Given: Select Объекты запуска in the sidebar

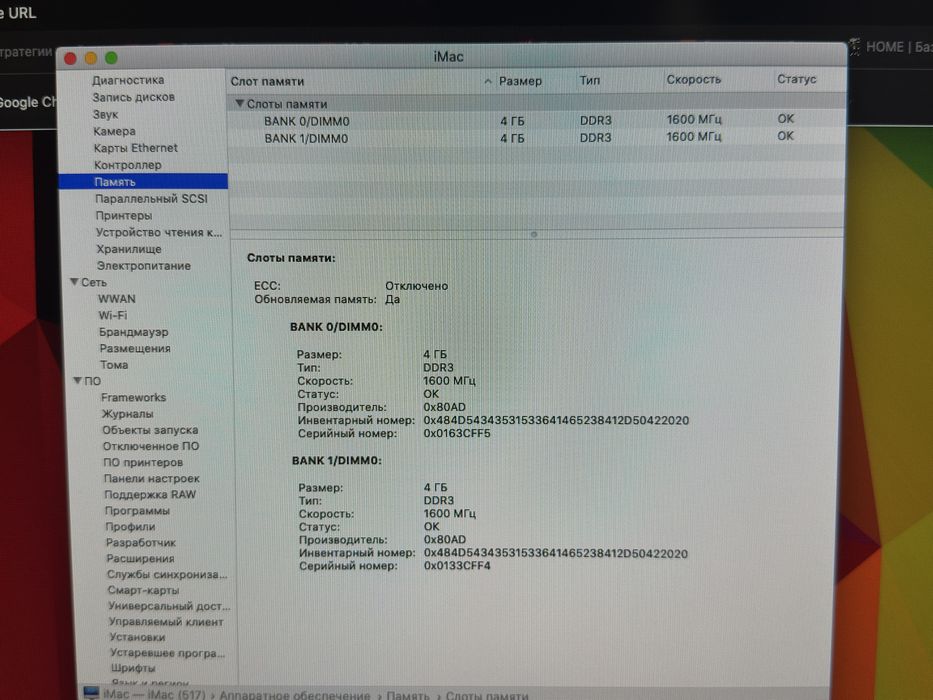Looking at the screenshot, I should tap(150, 430).
